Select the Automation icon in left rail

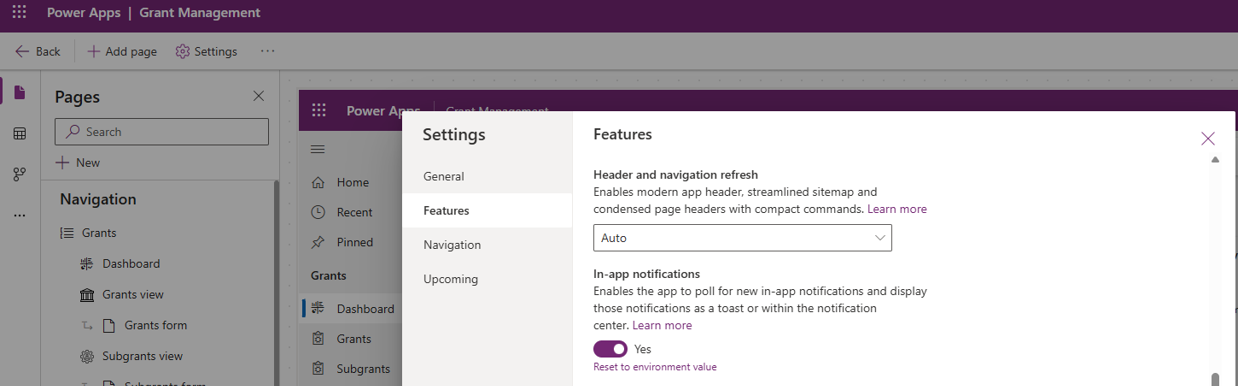click(19, 174)
